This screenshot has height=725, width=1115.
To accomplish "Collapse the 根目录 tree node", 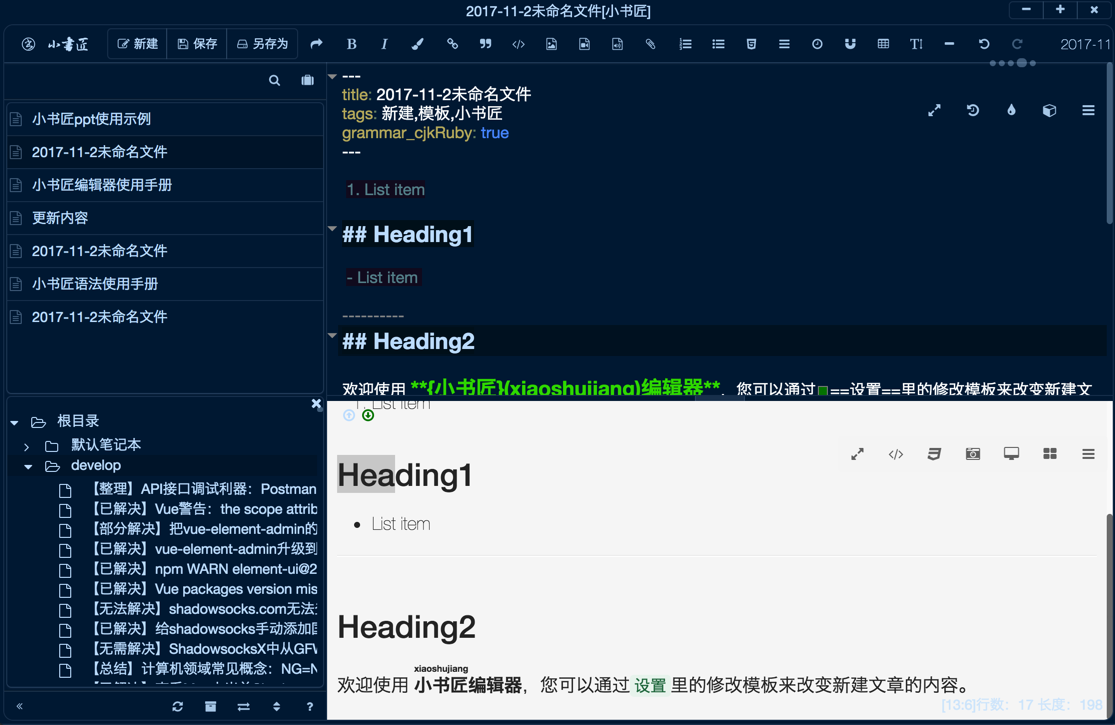I will click(x=14, y=422).
